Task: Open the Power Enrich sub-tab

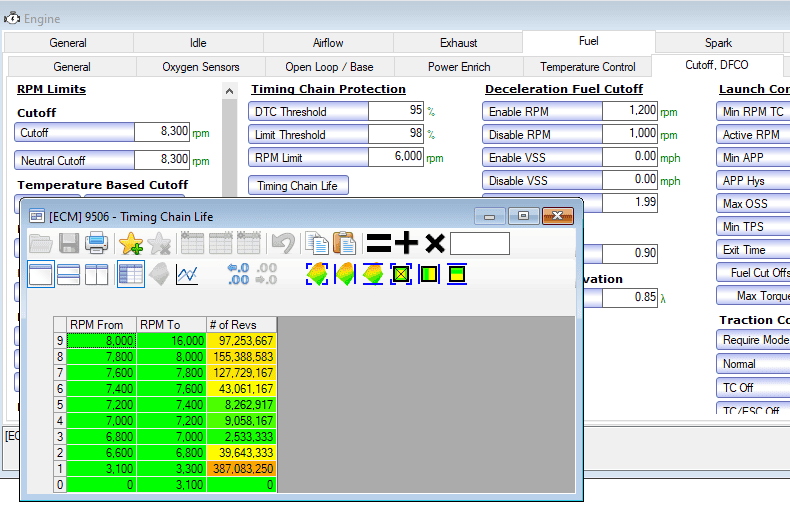Action: click(459, 67)
